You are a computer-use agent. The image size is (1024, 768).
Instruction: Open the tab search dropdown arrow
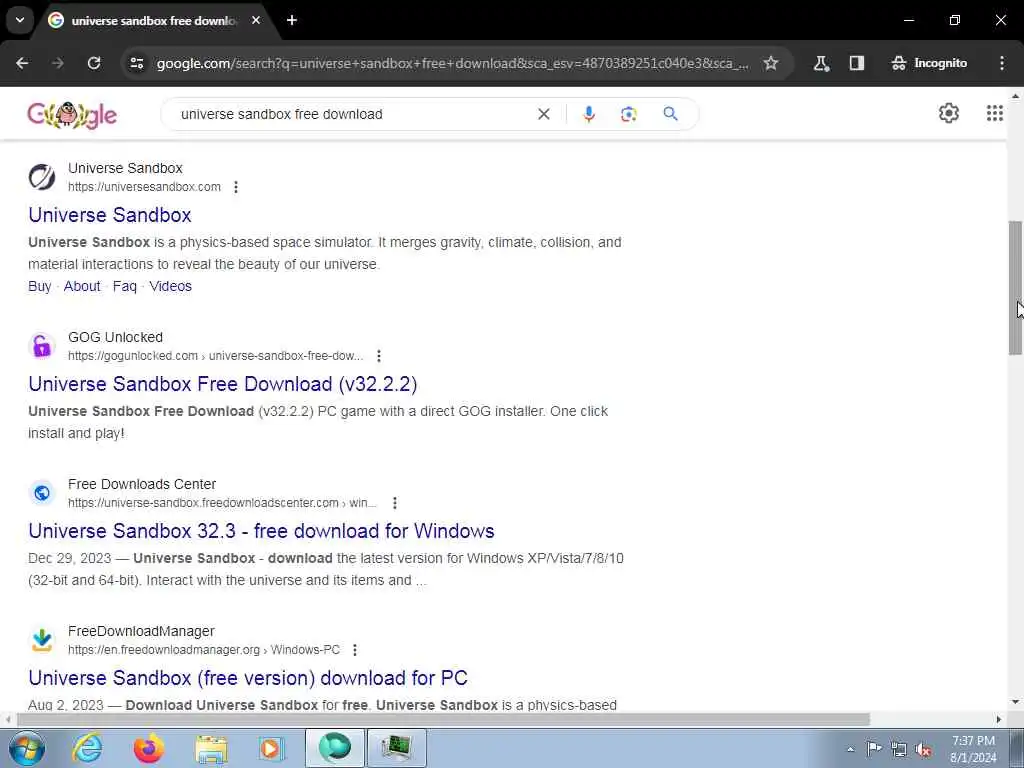coord(20,20)
